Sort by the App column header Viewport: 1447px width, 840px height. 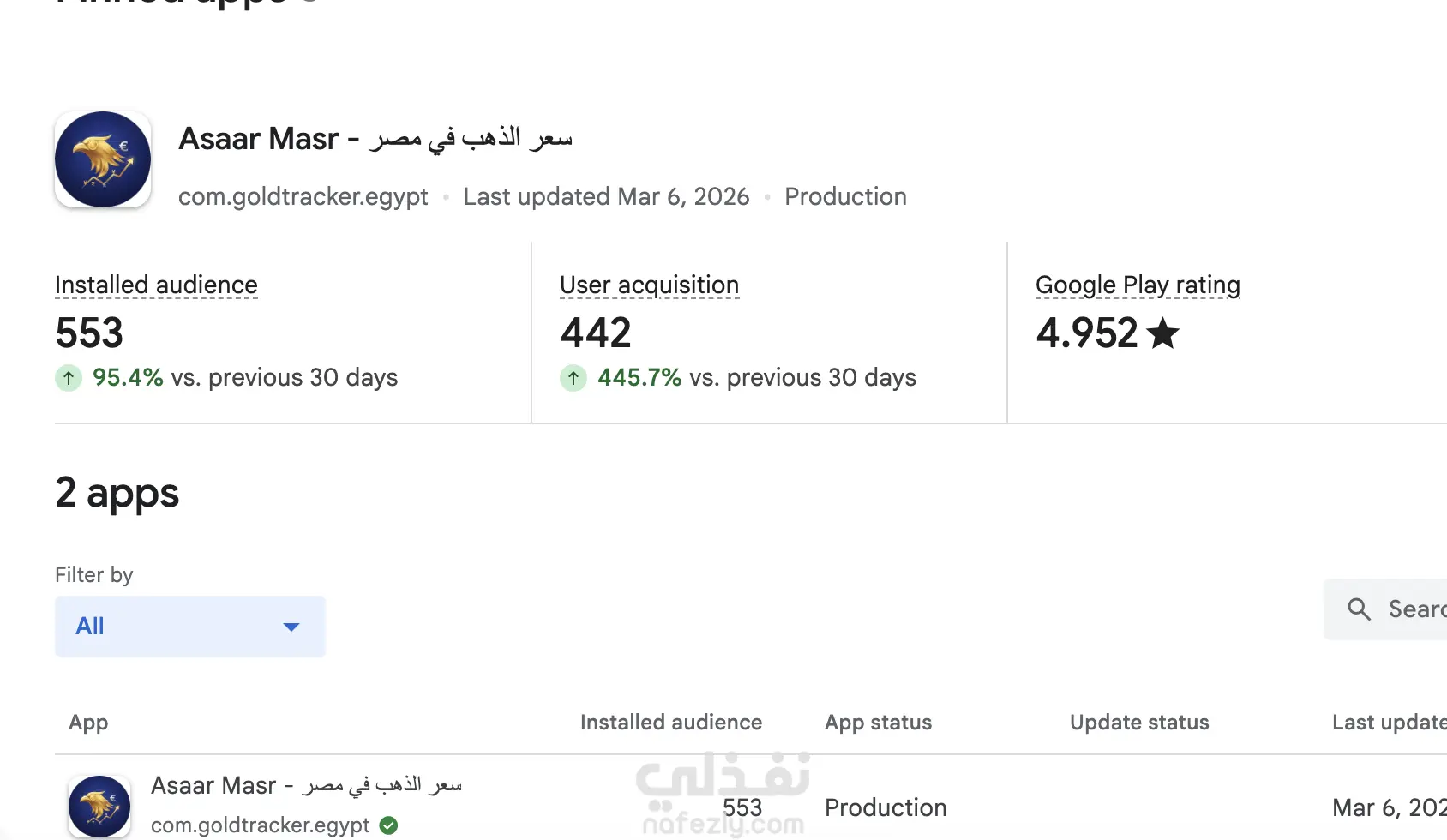[88, 723]
